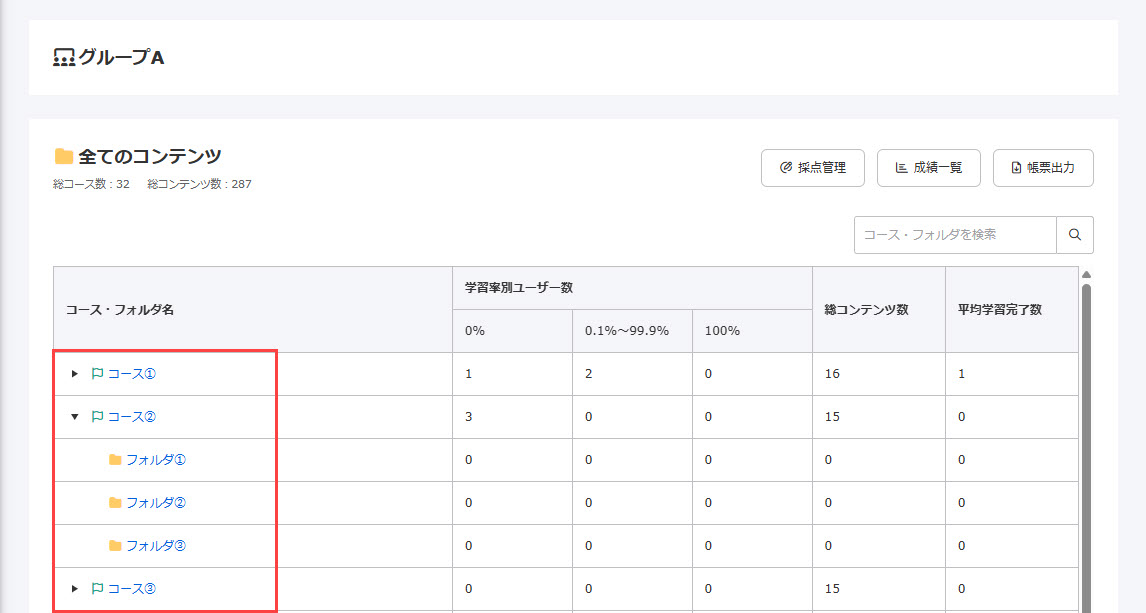
Task: Click the folder icon beside フォルダ①
Action: coord(115,460)
